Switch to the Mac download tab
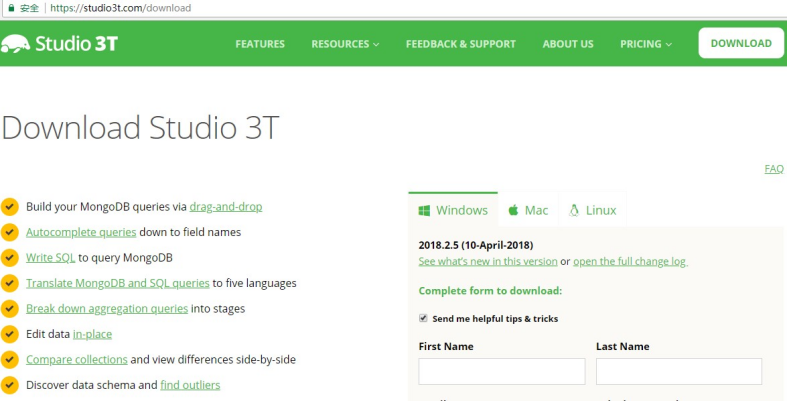This screenshot has width=788, height=402. [528, 210]
